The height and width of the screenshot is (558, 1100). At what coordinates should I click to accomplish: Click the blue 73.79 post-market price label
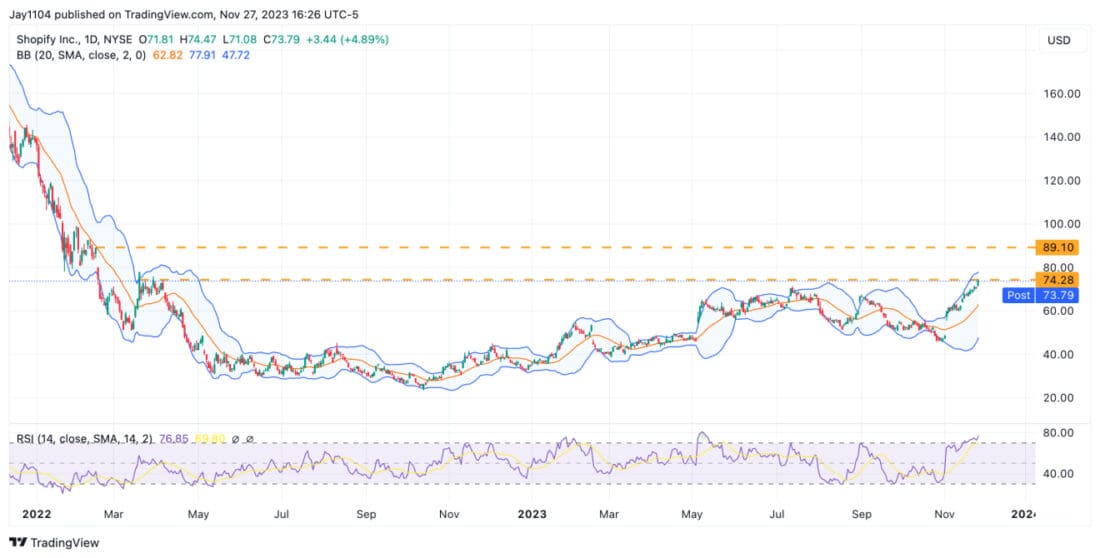(1057, 295)
